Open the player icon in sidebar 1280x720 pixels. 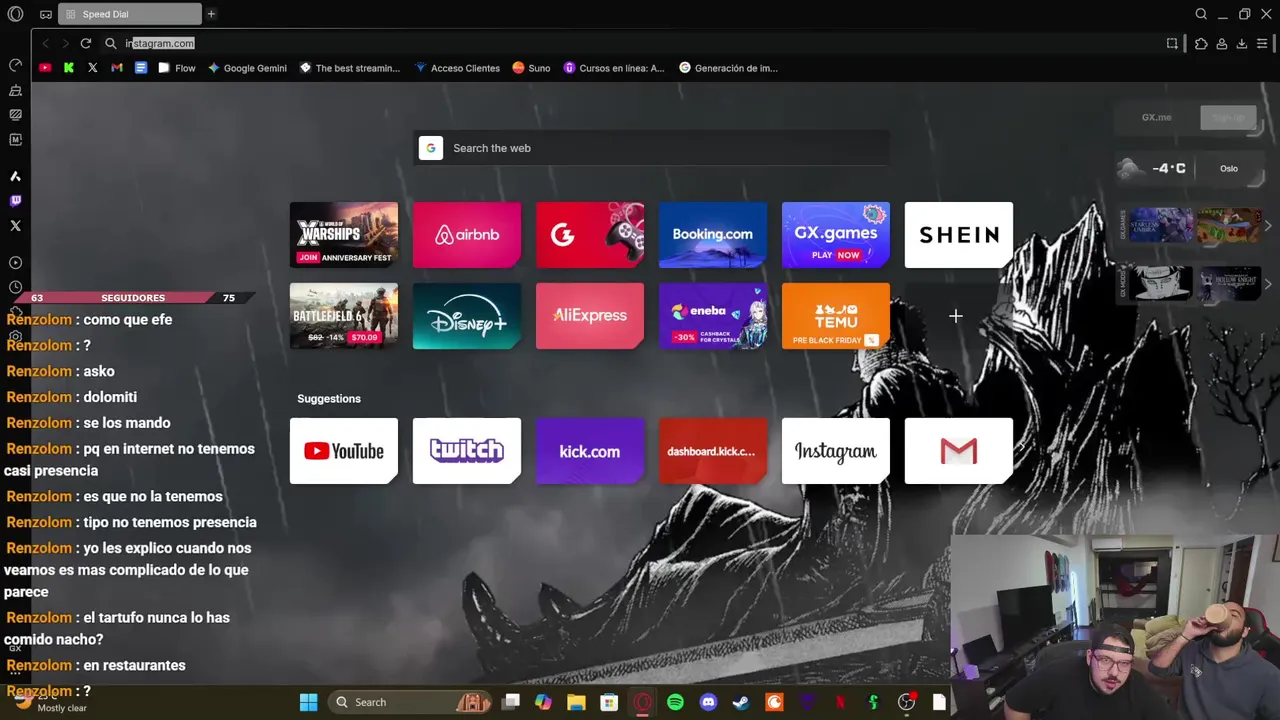click(x=15, y=263)
